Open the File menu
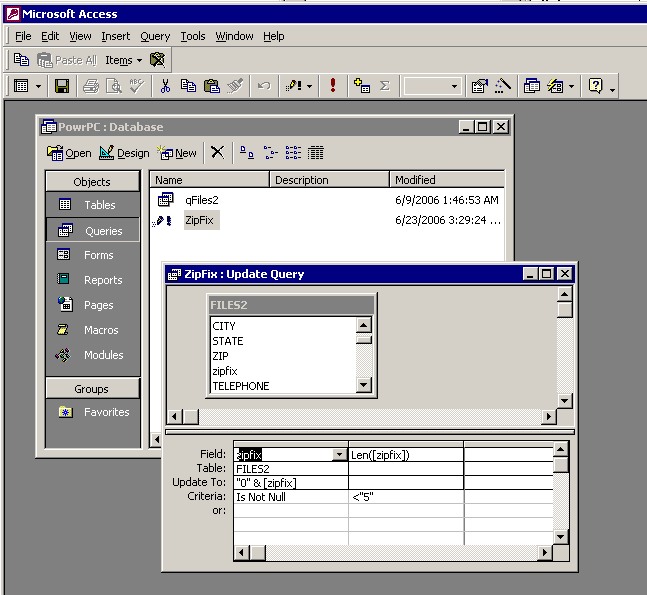 tap(23, 36)
